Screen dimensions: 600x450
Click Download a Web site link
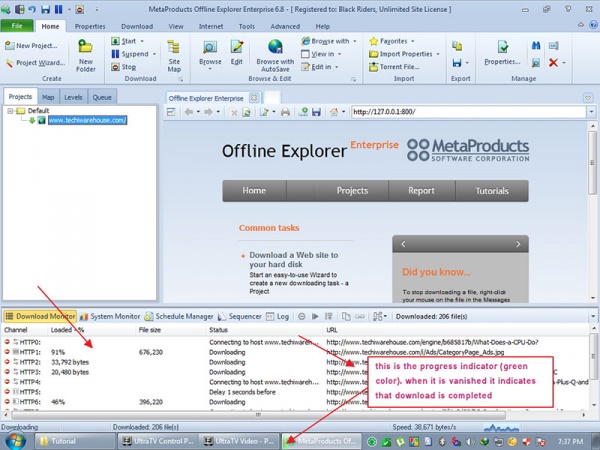point(294,259)
